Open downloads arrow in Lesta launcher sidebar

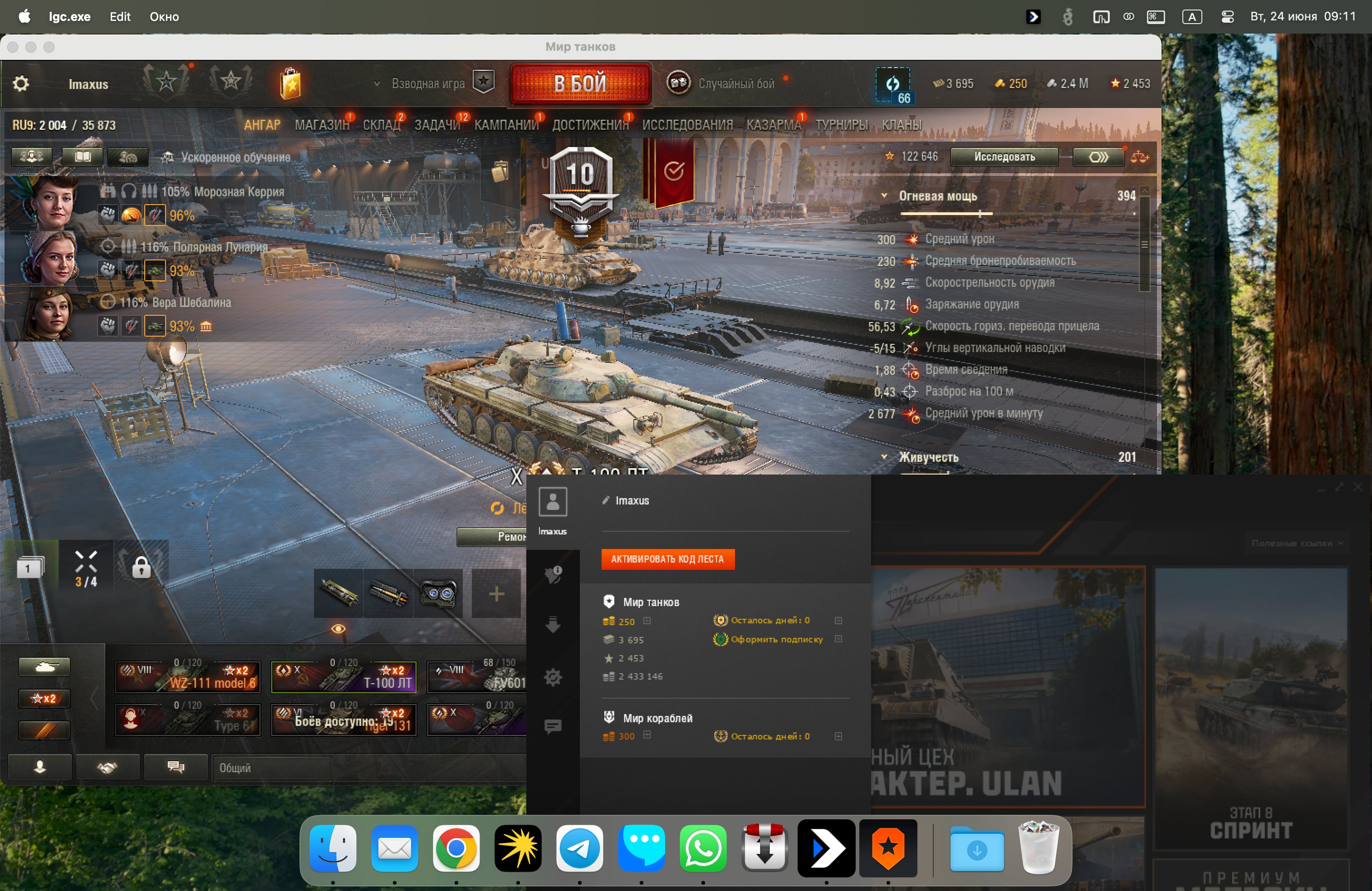553,625
